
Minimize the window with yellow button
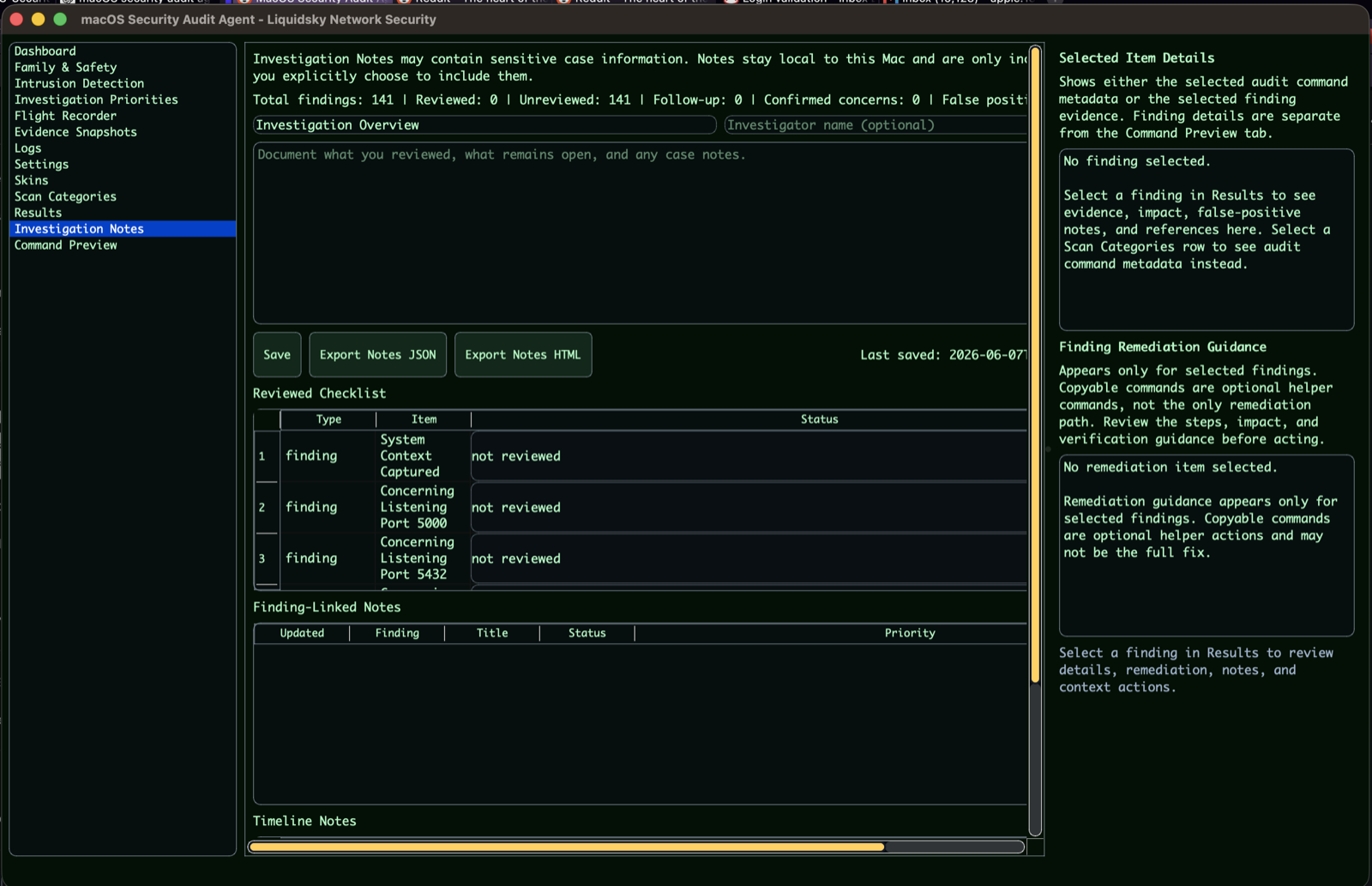[38, 19]
